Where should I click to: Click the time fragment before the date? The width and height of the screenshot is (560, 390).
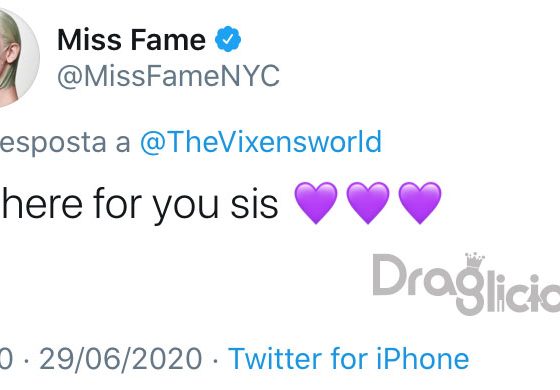(6, 358)
